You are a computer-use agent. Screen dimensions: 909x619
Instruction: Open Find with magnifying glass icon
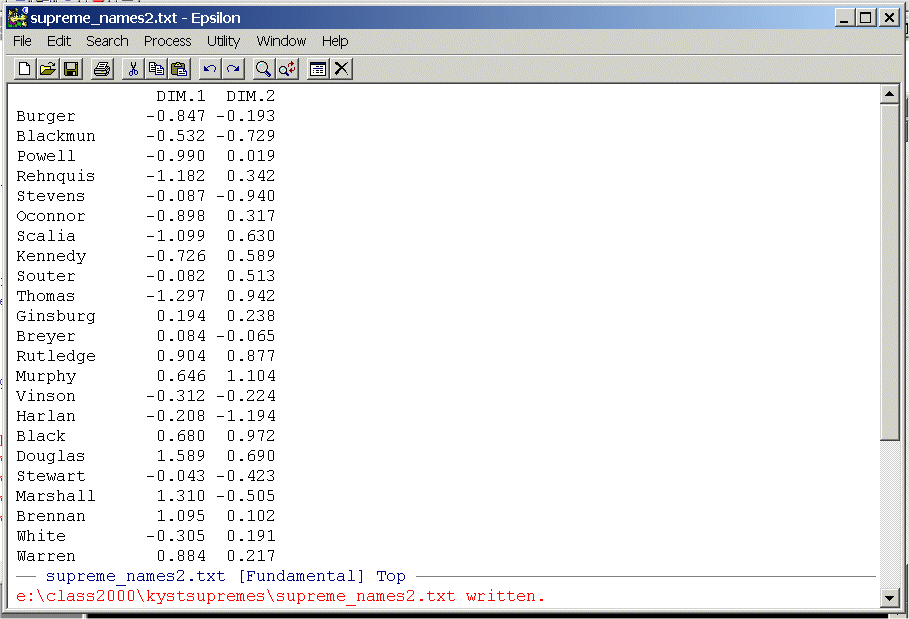point(263,69)
